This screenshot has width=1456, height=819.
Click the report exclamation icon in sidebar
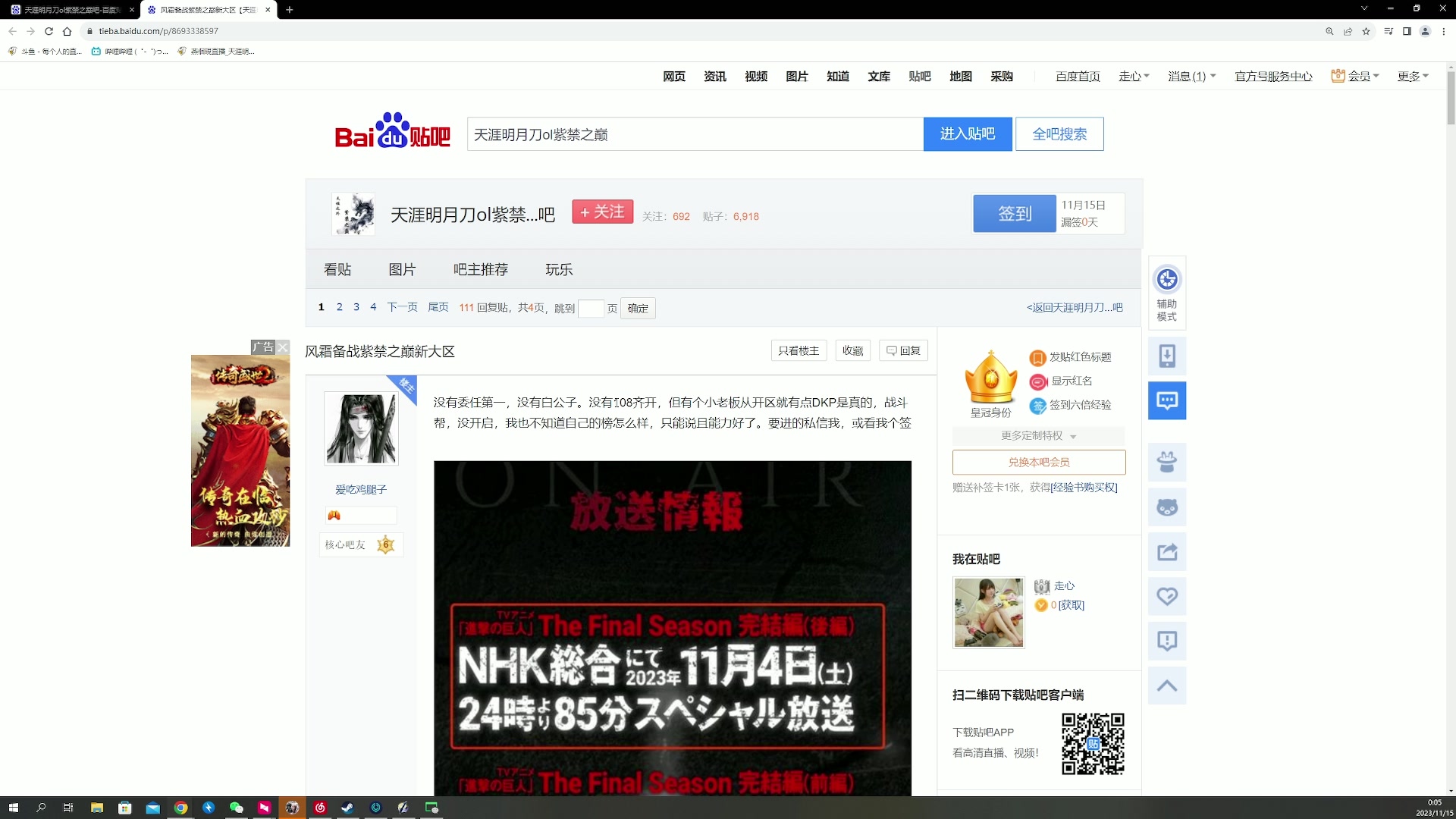pyautogui.click(x=1167, y=641)
